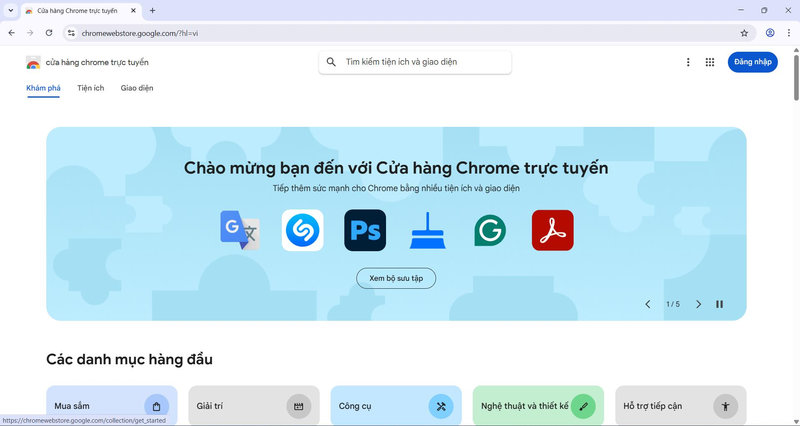Show previous carousel slide
The height and width of the screenshot is (426, 800).
[648, 304]
